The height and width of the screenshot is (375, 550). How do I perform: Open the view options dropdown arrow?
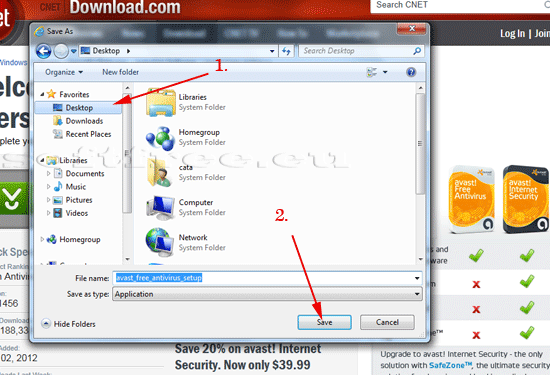click(385, 72)
